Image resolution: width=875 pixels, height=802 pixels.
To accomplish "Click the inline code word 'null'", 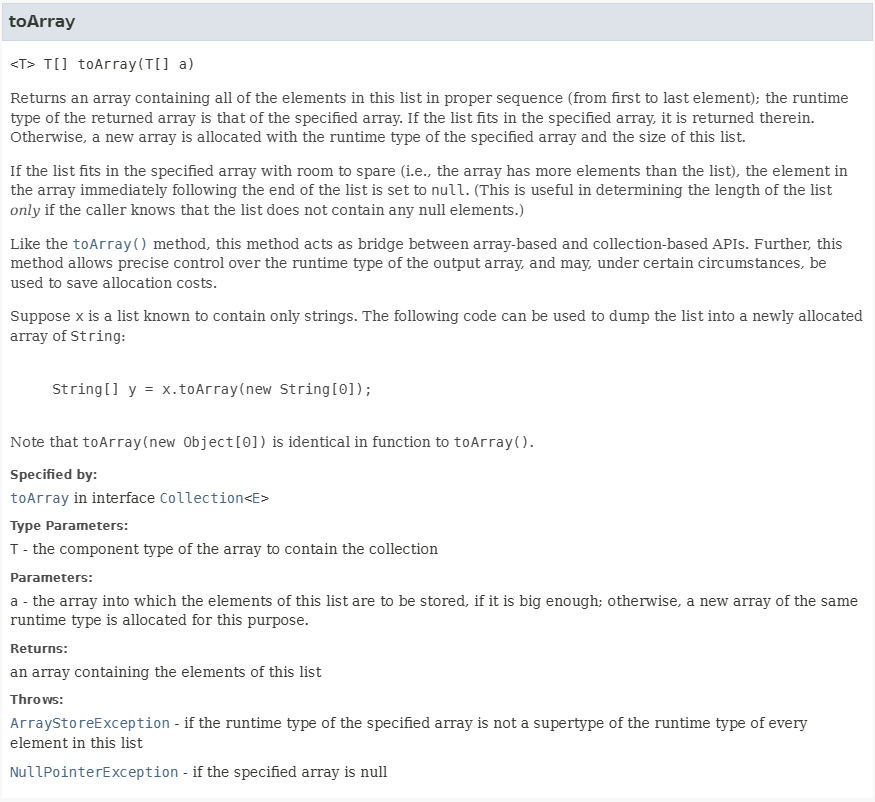I will (x=448, y=191).
